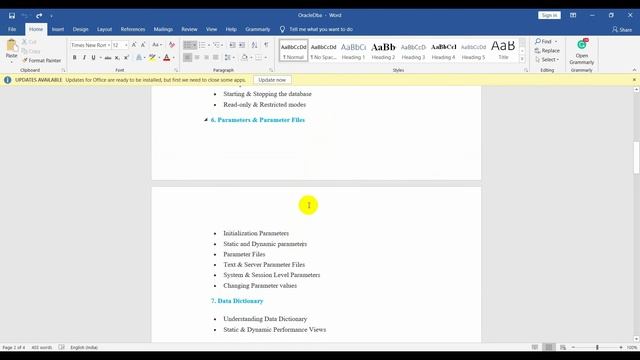
Task: Open the Grammarly panel icon
Action: [582, 45]
